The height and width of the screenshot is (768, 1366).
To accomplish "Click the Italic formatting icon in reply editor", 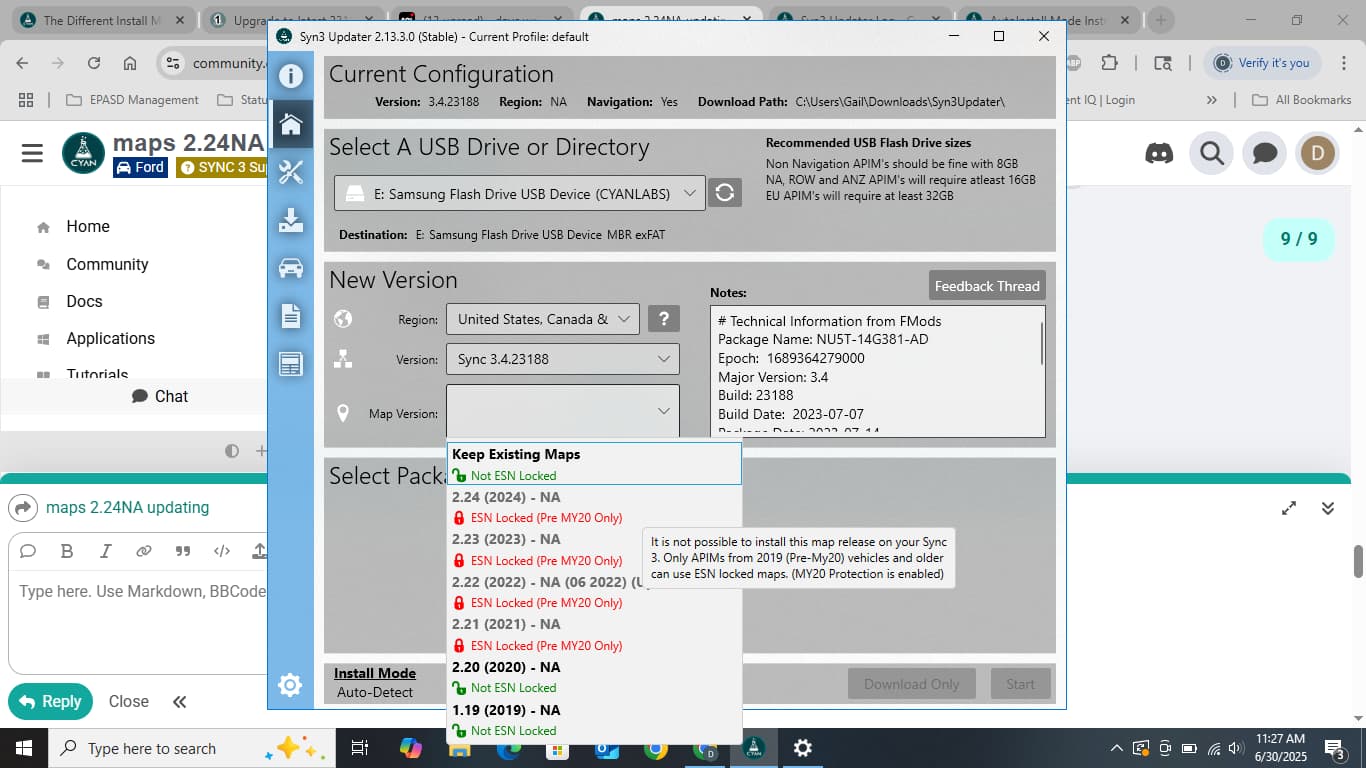I will click(x=105, y=551).
